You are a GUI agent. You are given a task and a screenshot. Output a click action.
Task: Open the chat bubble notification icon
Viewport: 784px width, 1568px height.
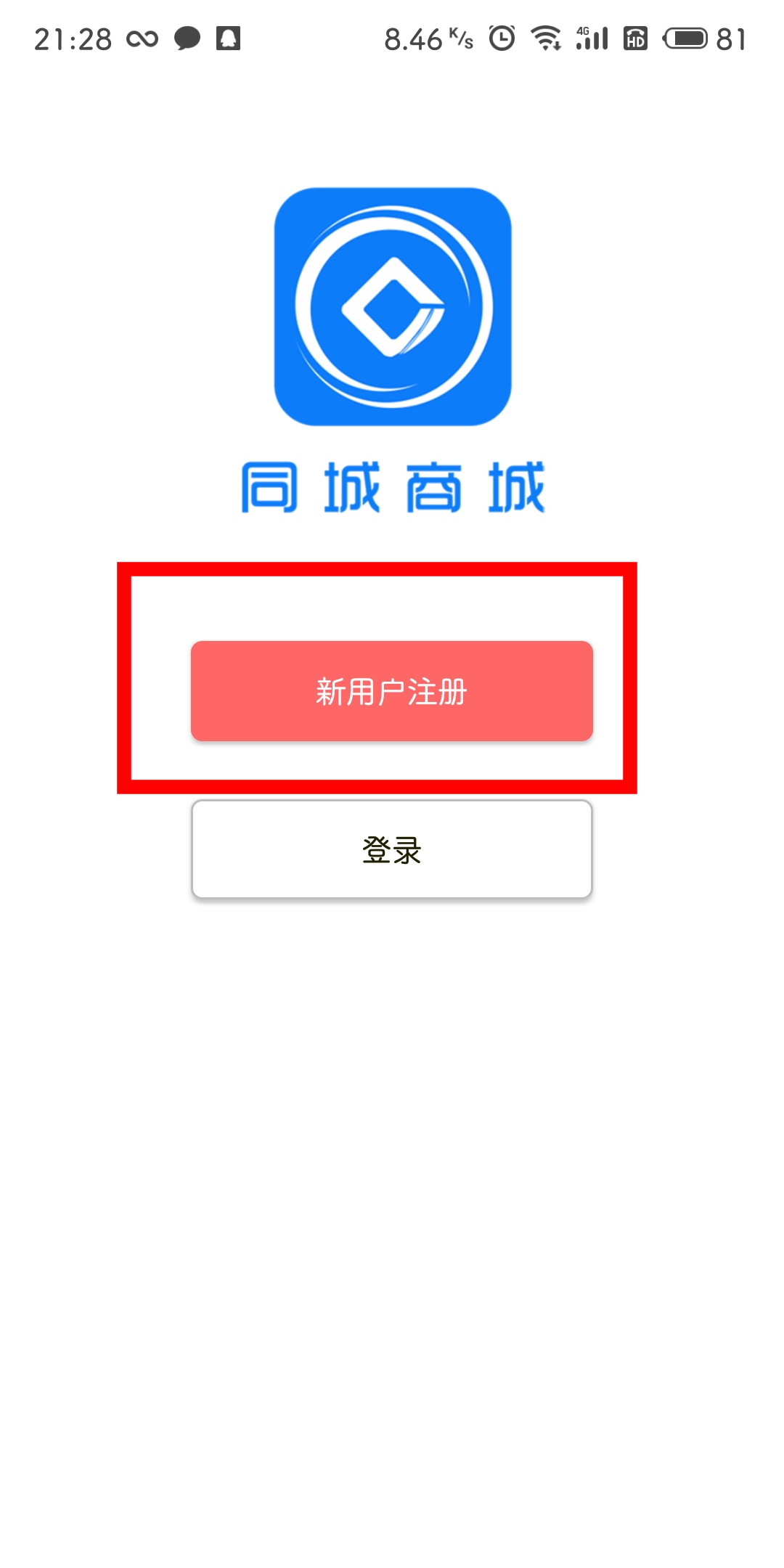click(x=187, y=38)
